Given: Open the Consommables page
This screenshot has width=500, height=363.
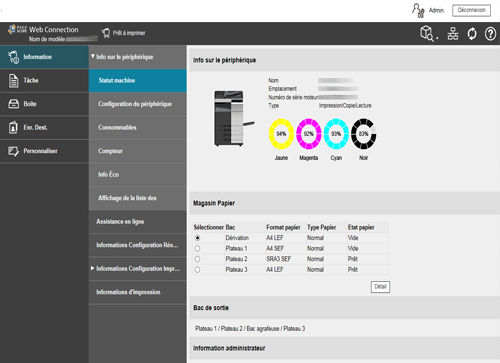Looking at the screenshot, I should [x=138, y=127].
